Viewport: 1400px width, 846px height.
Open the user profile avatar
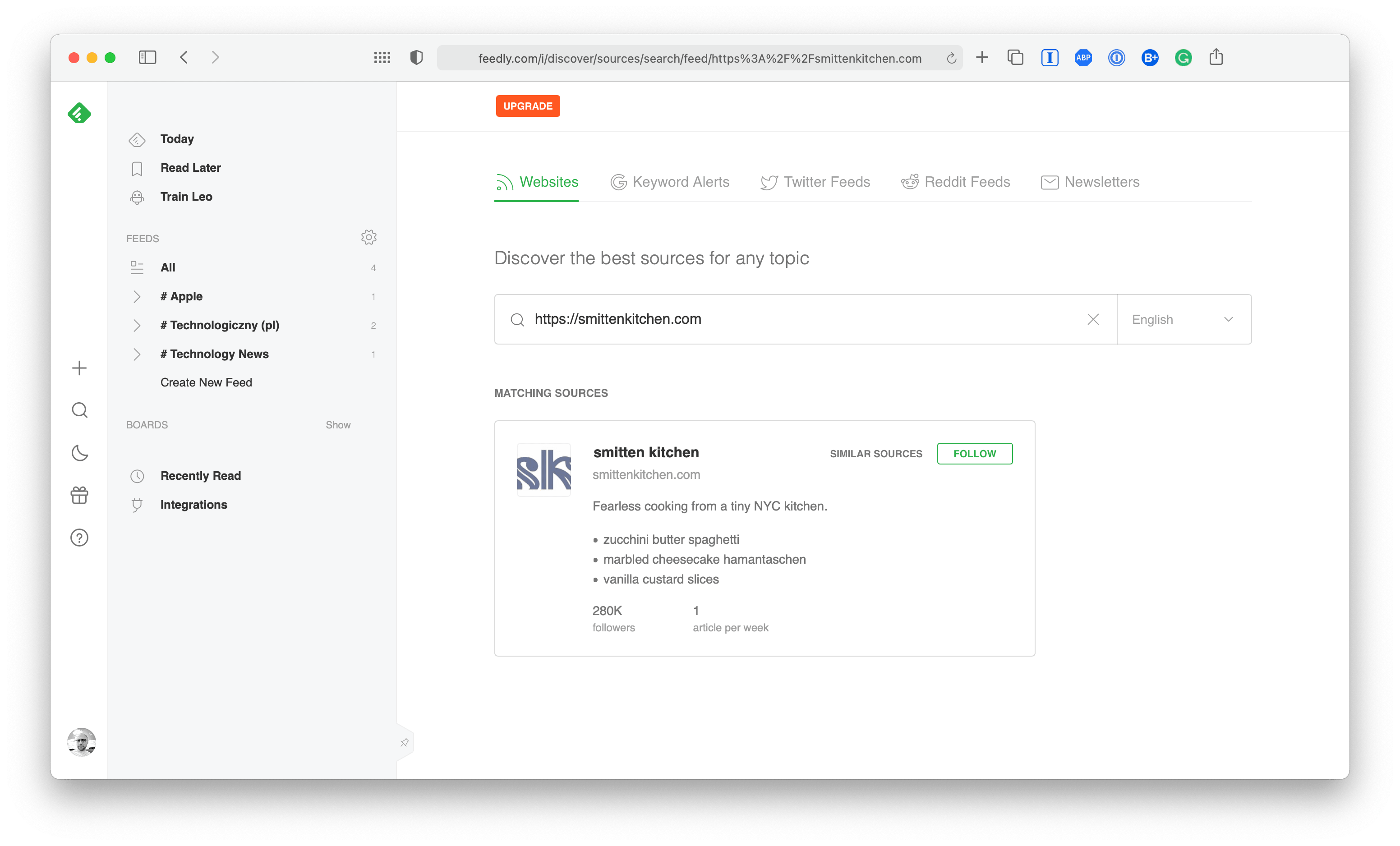coord(81,742)
